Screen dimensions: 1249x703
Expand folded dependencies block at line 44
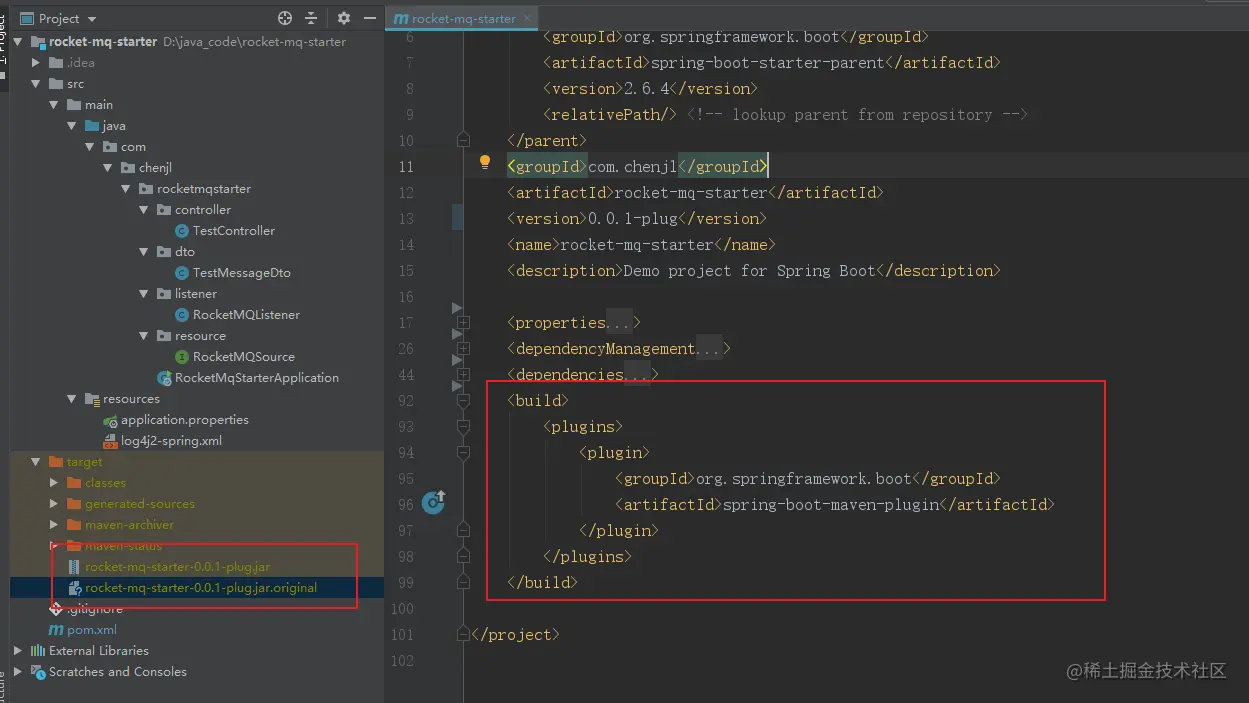click(463, 374)
